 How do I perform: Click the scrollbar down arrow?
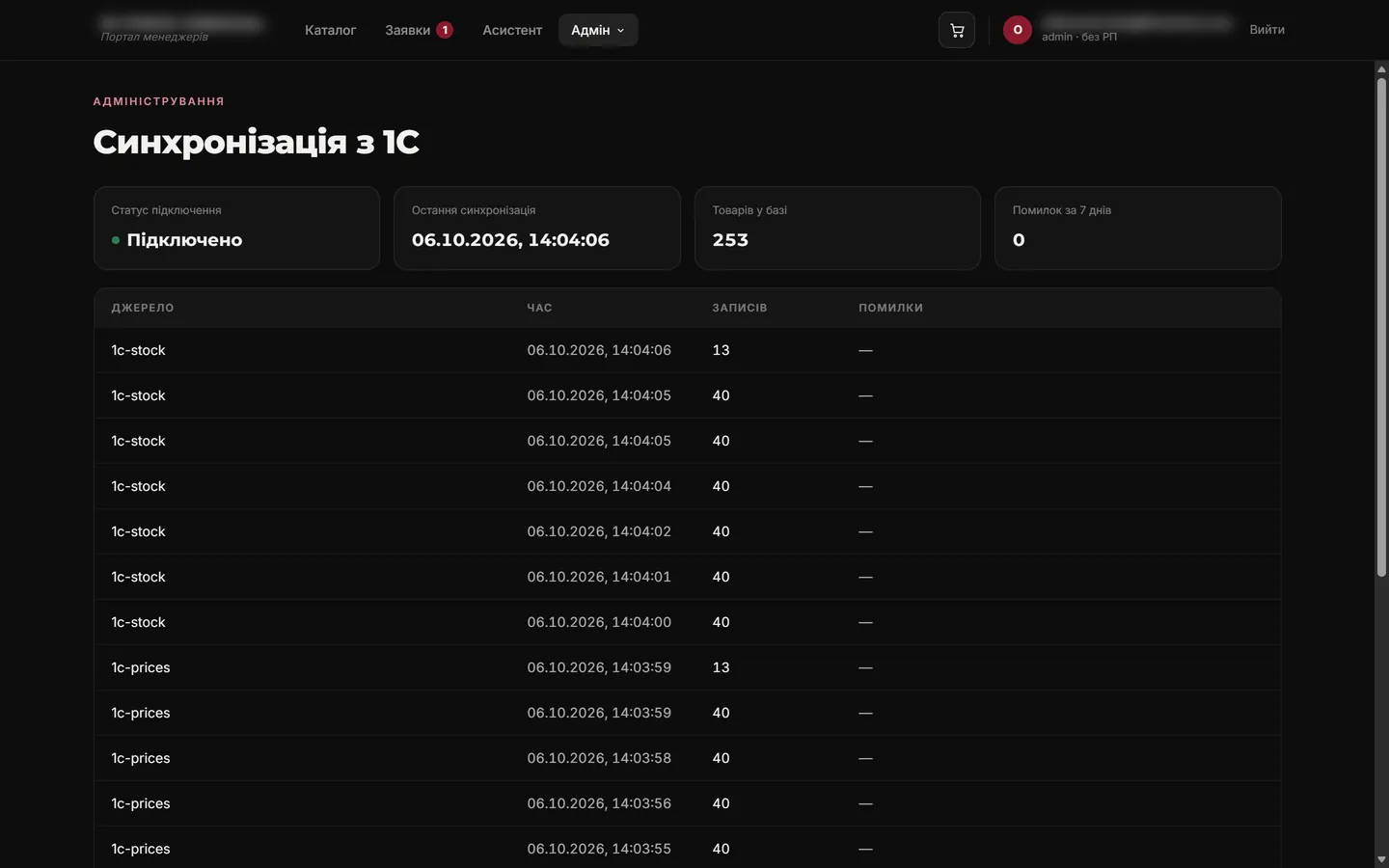(x=1381, y=859)
